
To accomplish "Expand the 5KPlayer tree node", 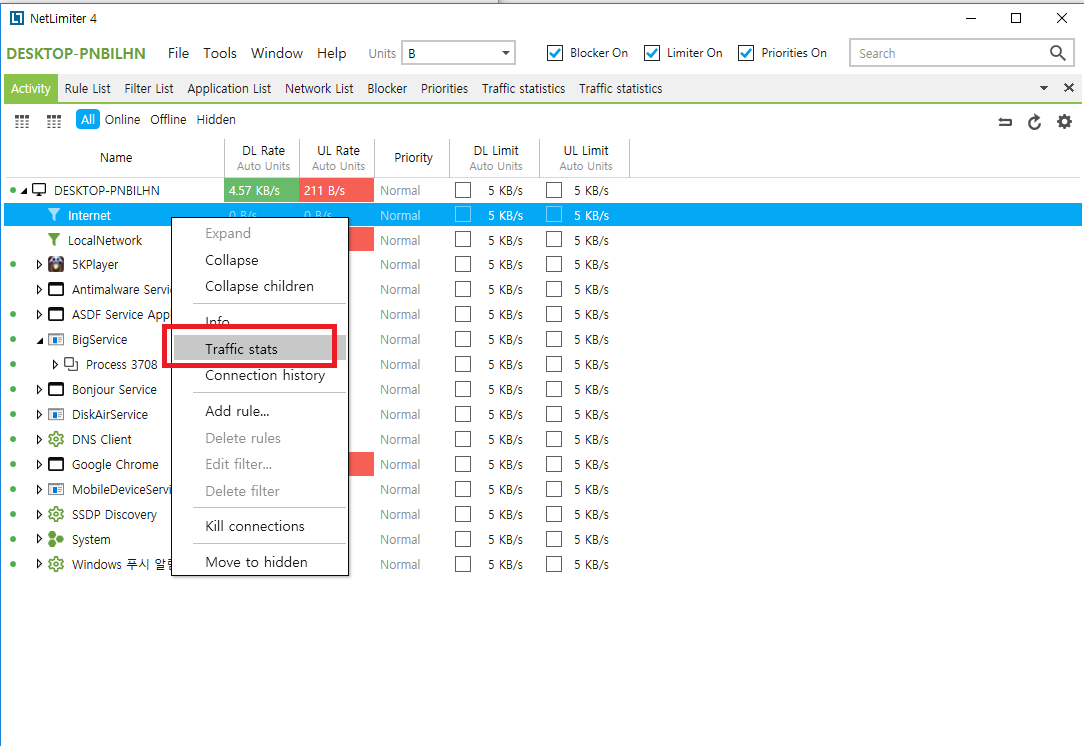I will tap(39, 264).
